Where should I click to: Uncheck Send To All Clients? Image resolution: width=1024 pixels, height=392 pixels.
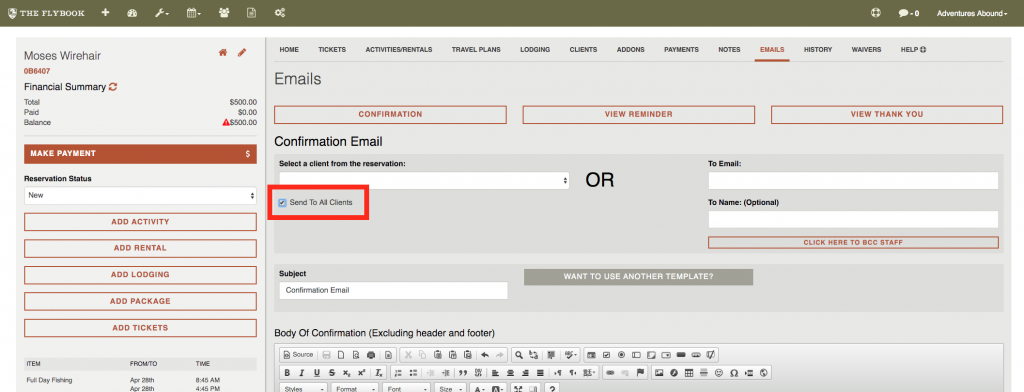(x=282, y=203)
